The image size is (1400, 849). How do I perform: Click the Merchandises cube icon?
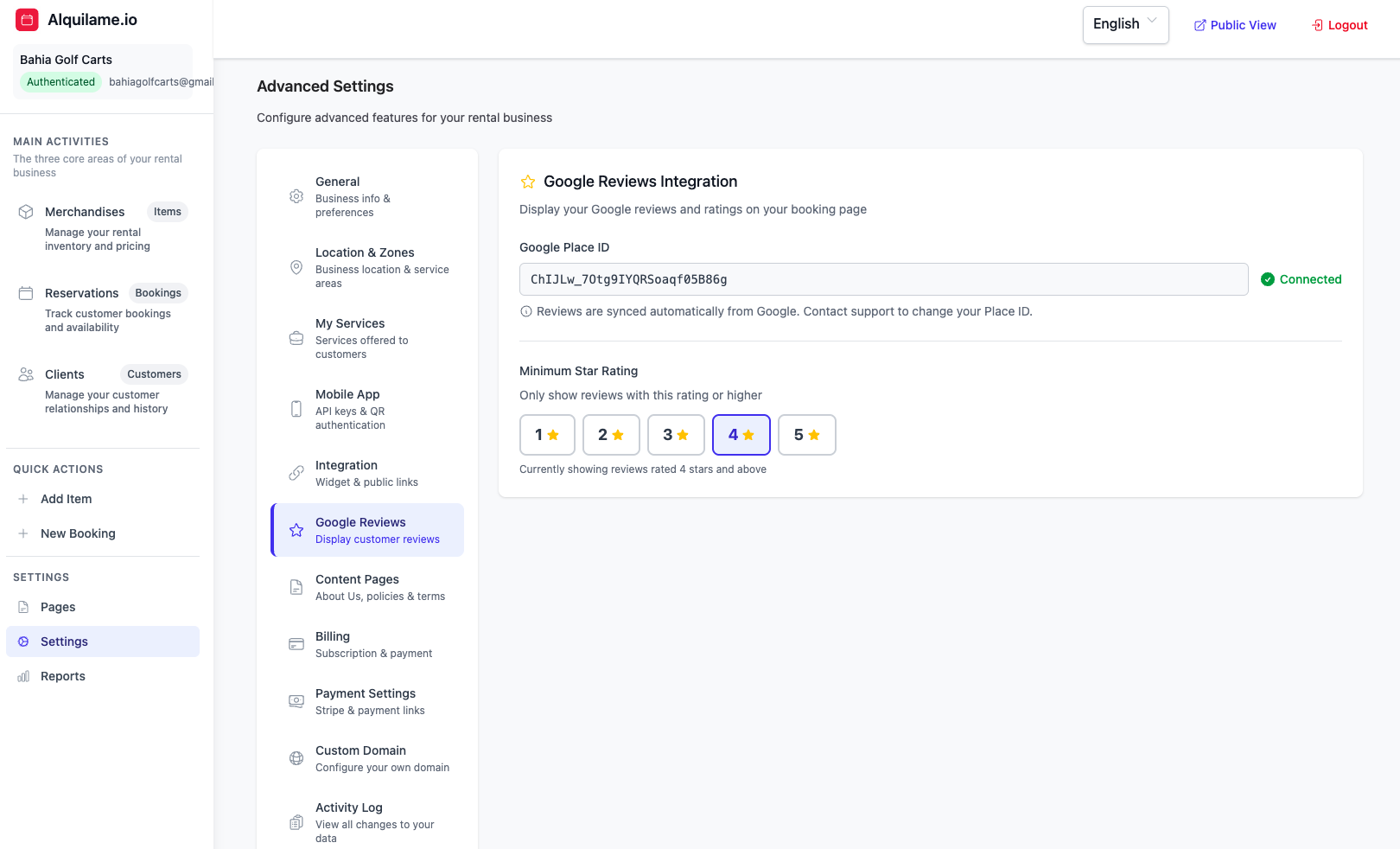(x=26, y=212)
